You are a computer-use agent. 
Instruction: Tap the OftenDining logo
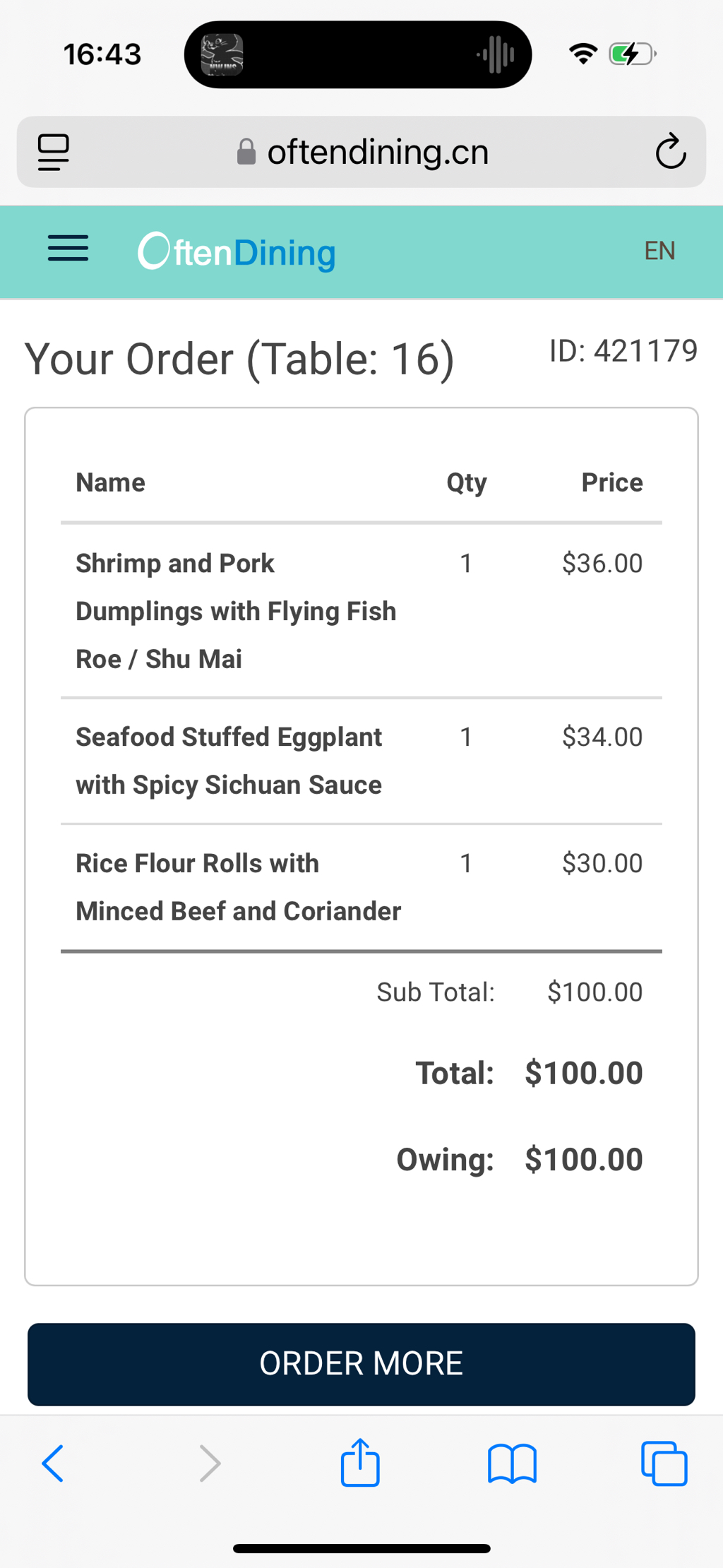237,252
